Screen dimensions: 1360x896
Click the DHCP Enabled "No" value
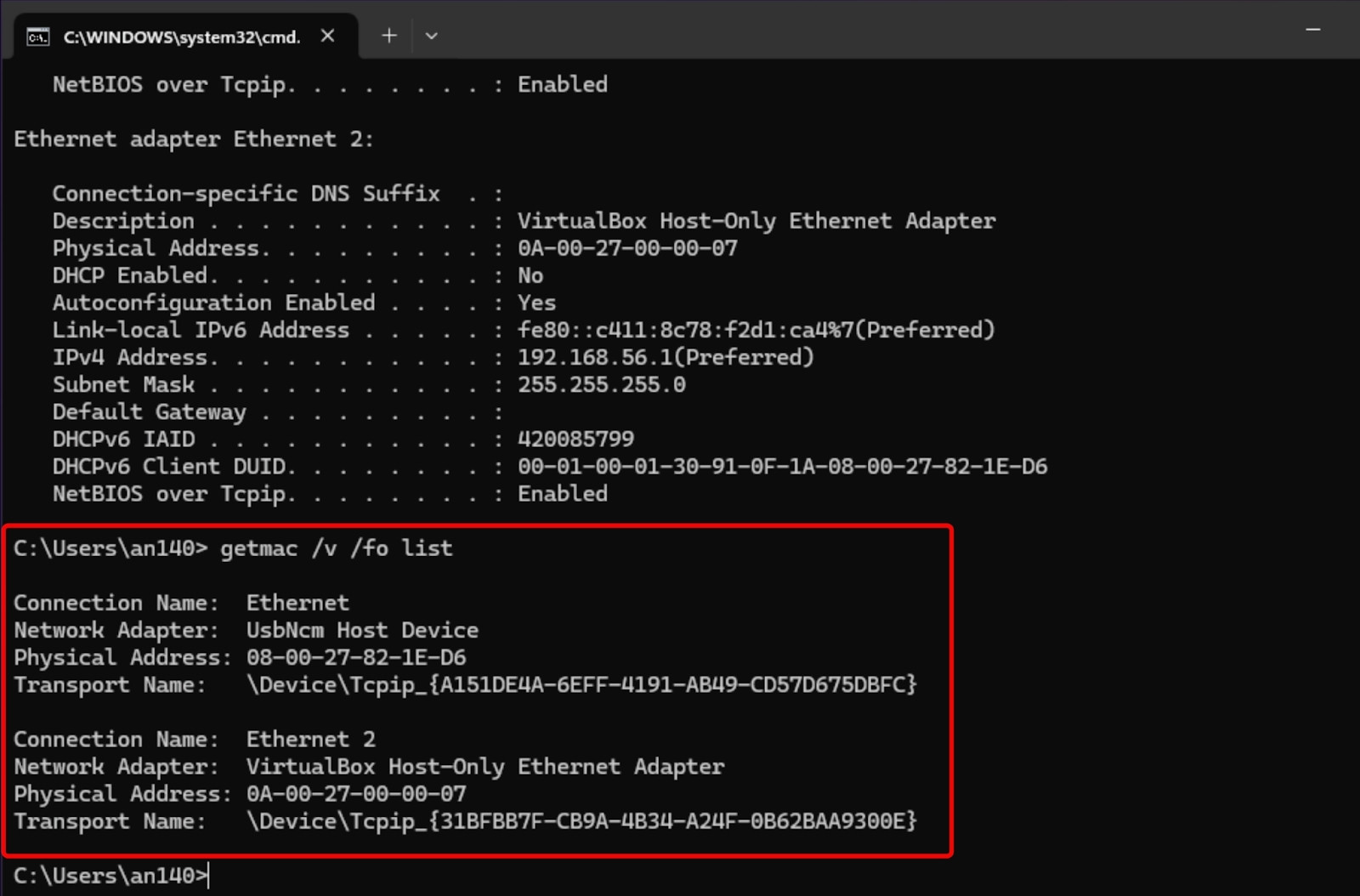530,275
